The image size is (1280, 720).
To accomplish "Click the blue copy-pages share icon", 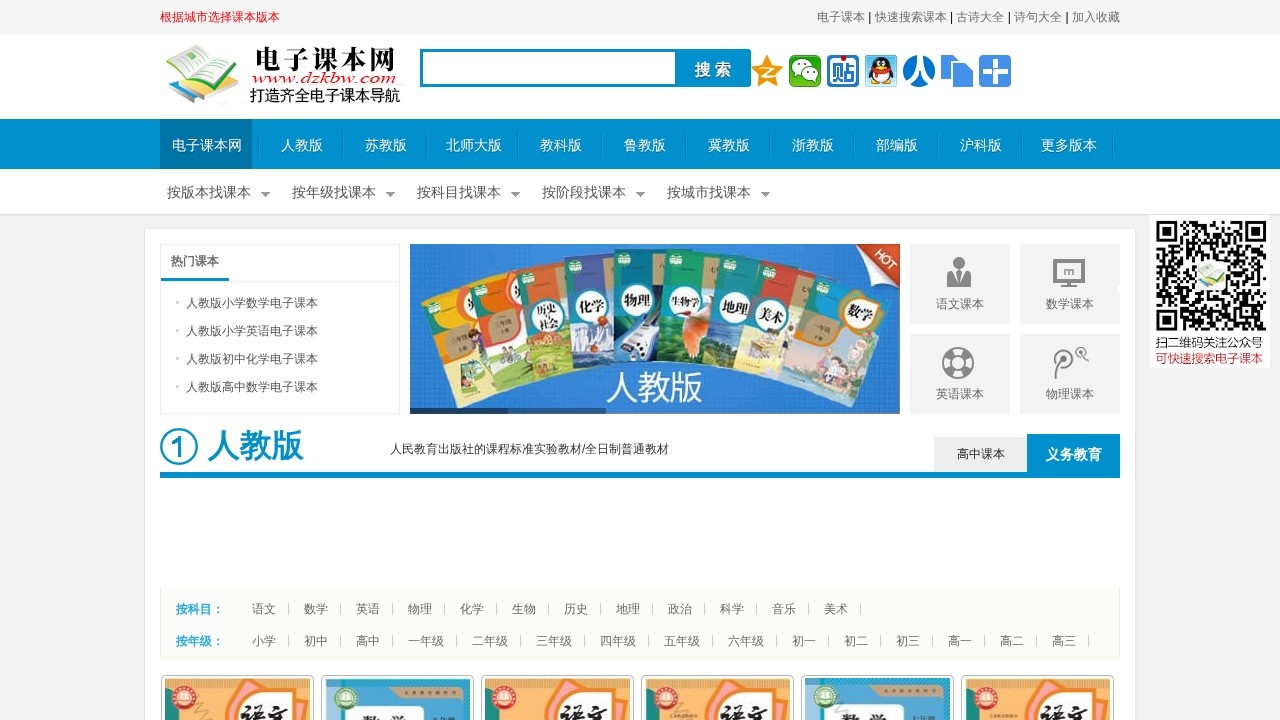I will (956, 71).
